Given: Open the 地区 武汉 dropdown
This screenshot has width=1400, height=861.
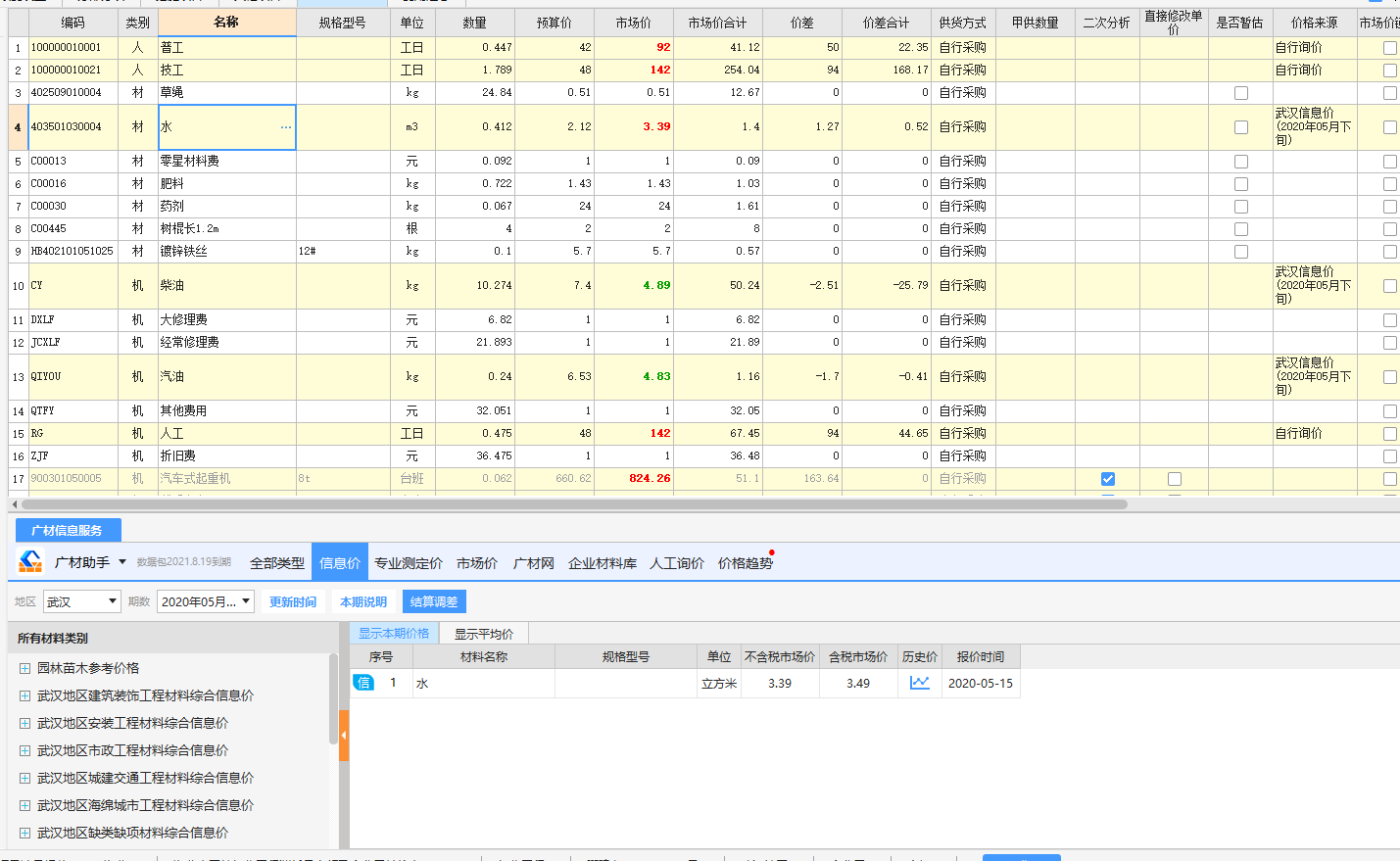Looking at the screenshot, I should (x=81, y=601).
